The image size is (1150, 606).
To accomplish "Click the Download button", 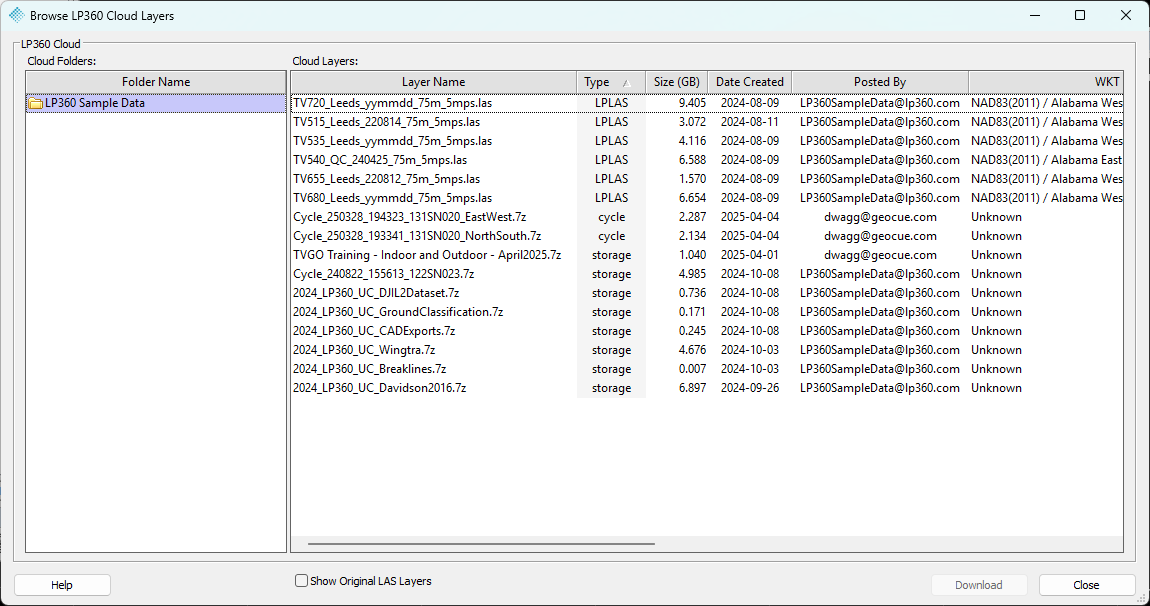I will tap(978, 585).
